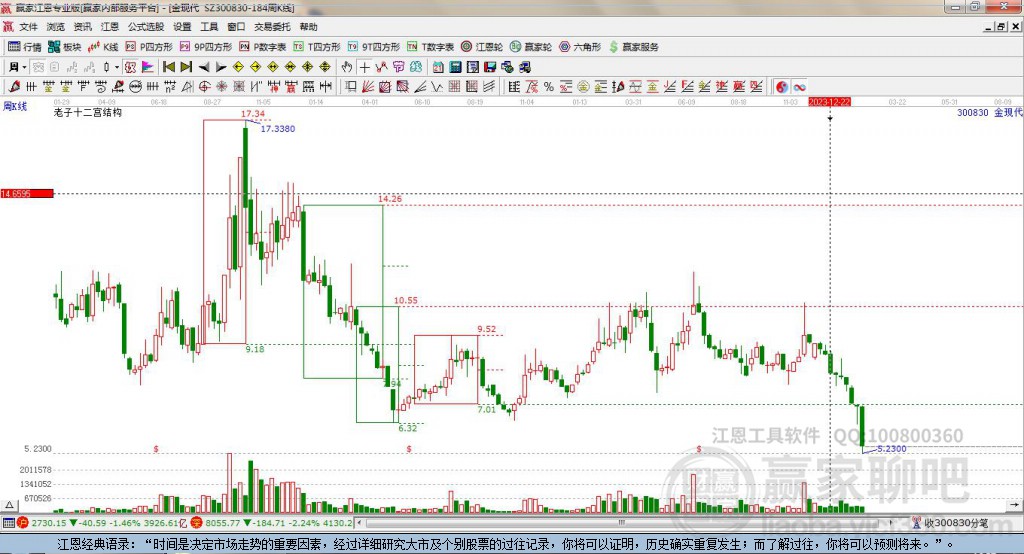Click the red 14.6595 price tag
The width and height of the screenshot is (1024, 554).
point(27,193)
